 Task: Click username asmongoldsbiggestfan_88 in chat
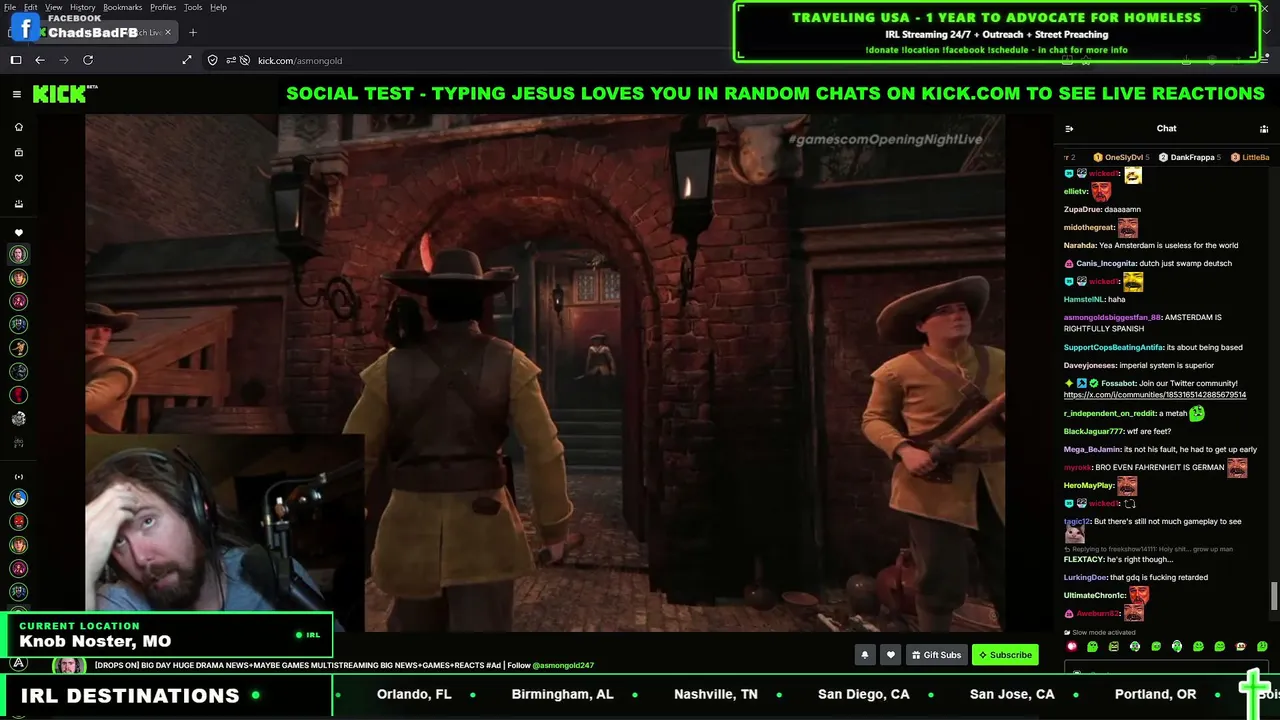pos(1112,317)
